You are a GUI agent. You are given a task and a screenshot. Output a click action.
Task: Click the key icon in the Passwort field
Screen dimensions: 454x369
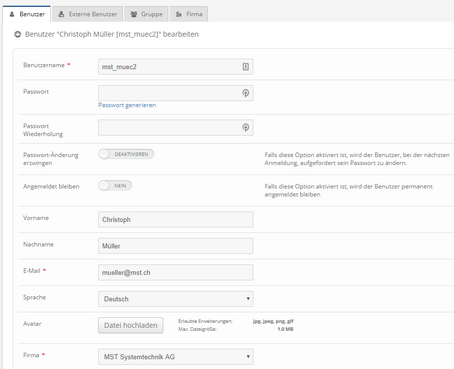(x=246, y=93)
